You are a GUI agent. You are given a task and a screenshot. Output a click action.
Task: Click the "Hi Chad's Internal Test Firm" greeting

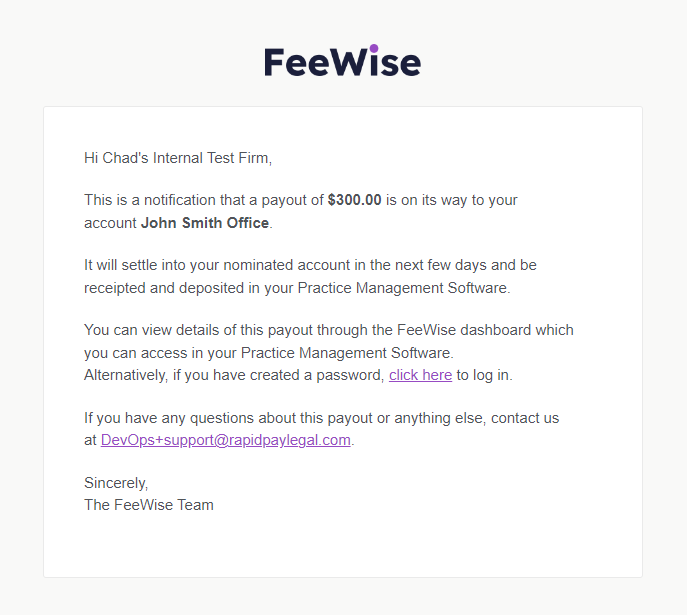(x=178, y=158)
